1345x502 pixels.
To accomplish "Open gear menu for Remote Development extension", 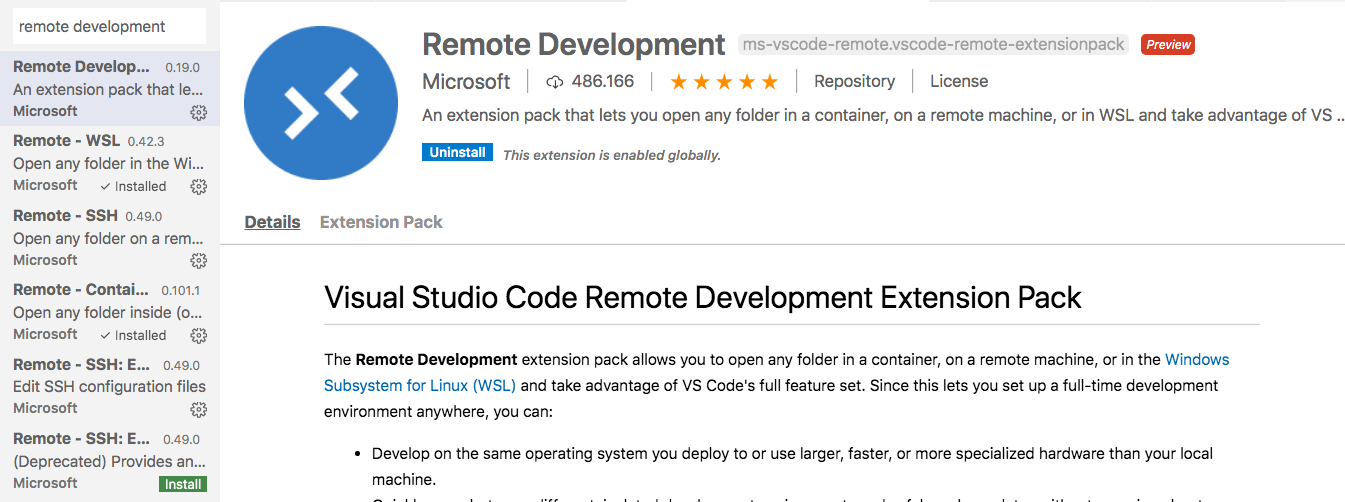I will [198, 112].
